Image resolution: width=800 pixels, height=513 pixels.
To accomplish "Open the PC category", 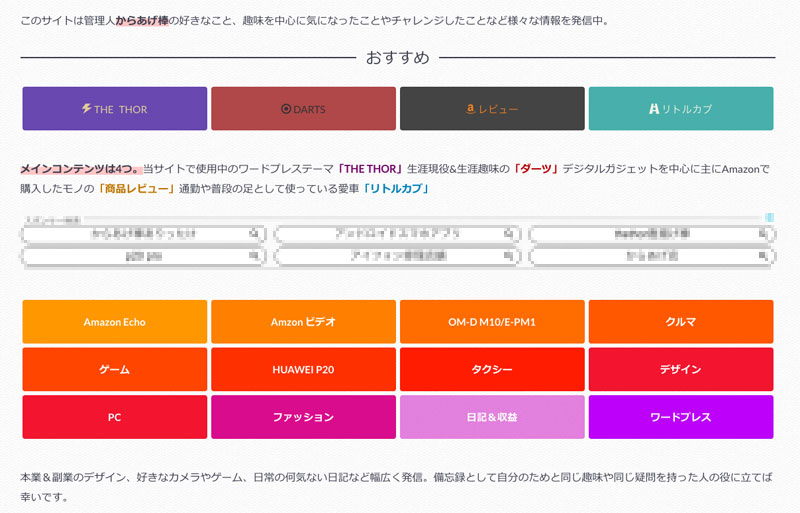I will tap(115, 417).
